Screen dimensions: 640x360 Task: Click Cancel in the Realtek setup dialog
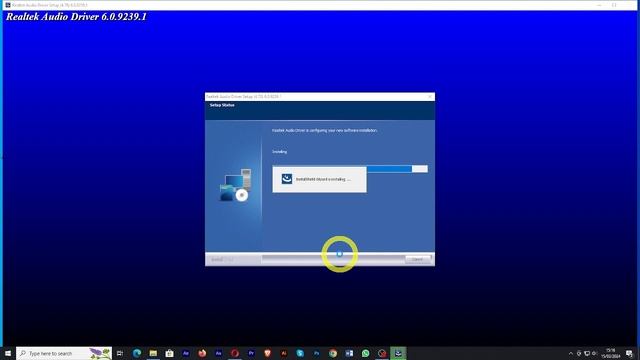pos(418,259)
